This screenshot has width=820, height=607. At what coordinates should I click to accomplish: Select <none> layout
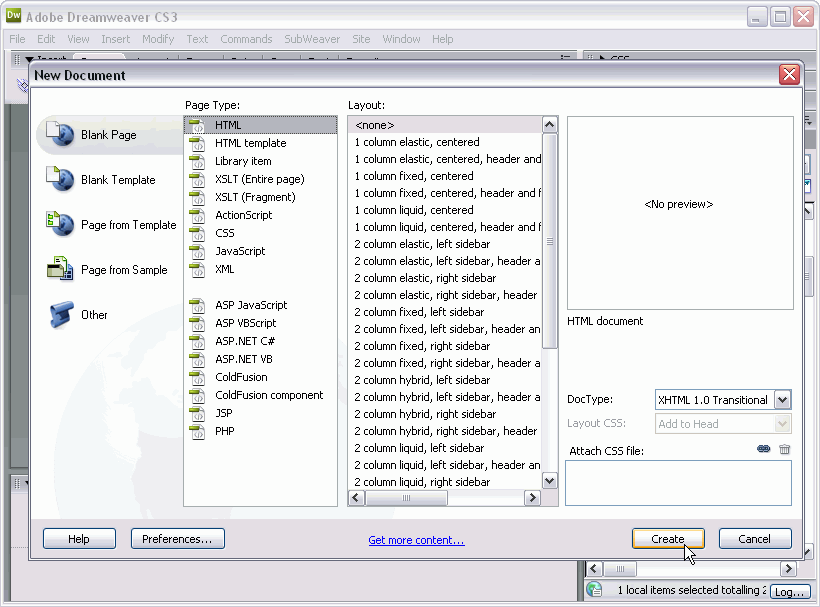[445, 125]
